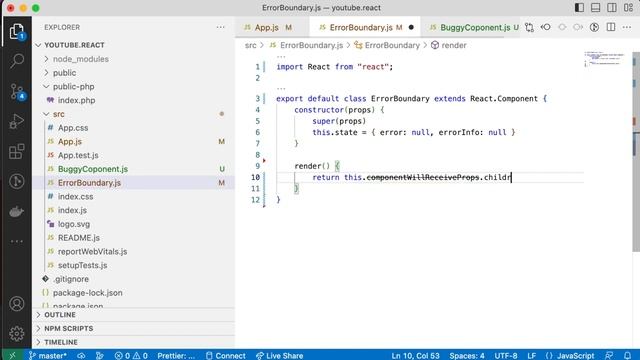Close ErrorBoundary.js tab via unsaved dot

point(411,27)
